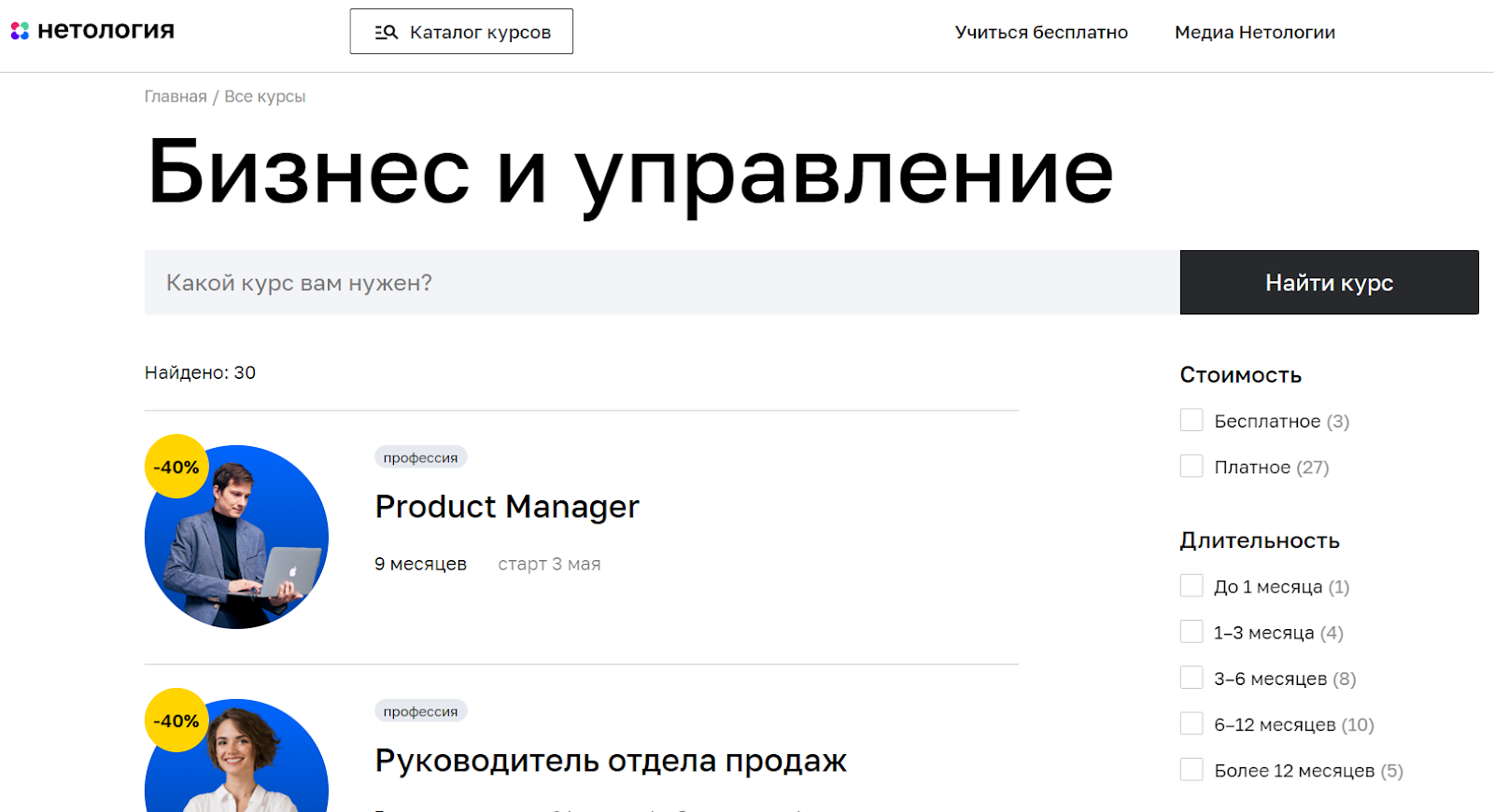Open the Каталог курсов menu
Screen dimensions: 1494x812
461,32
